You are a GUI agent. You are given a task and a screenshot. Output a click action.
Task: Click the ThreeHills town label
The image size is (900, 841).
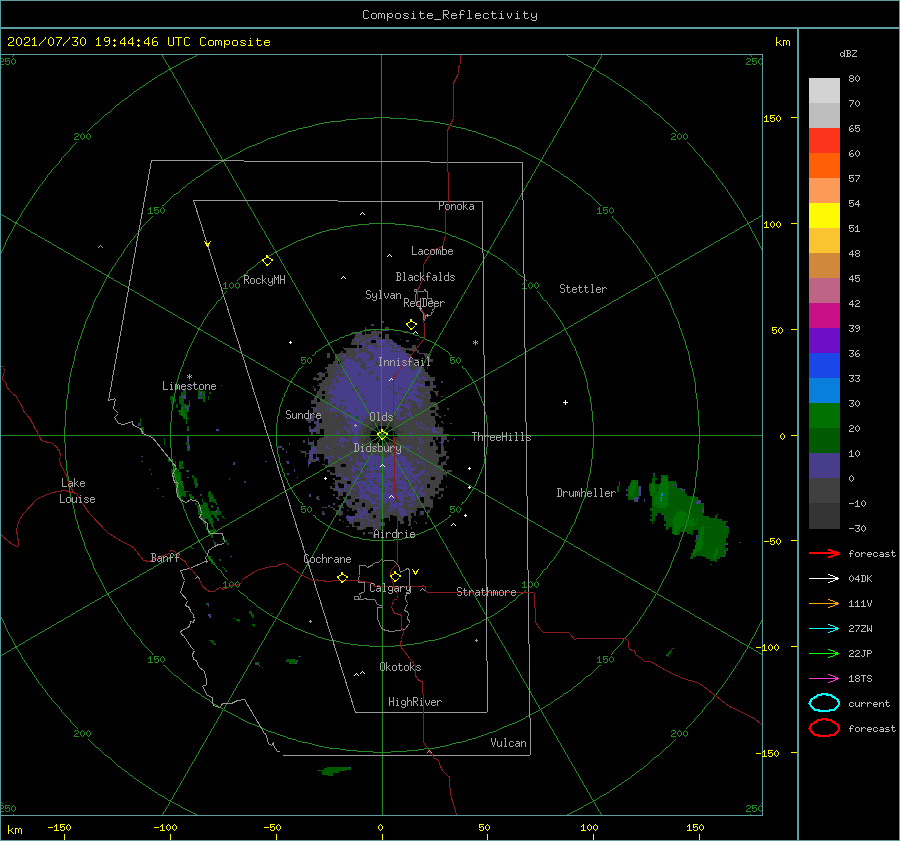click(501, 437)
